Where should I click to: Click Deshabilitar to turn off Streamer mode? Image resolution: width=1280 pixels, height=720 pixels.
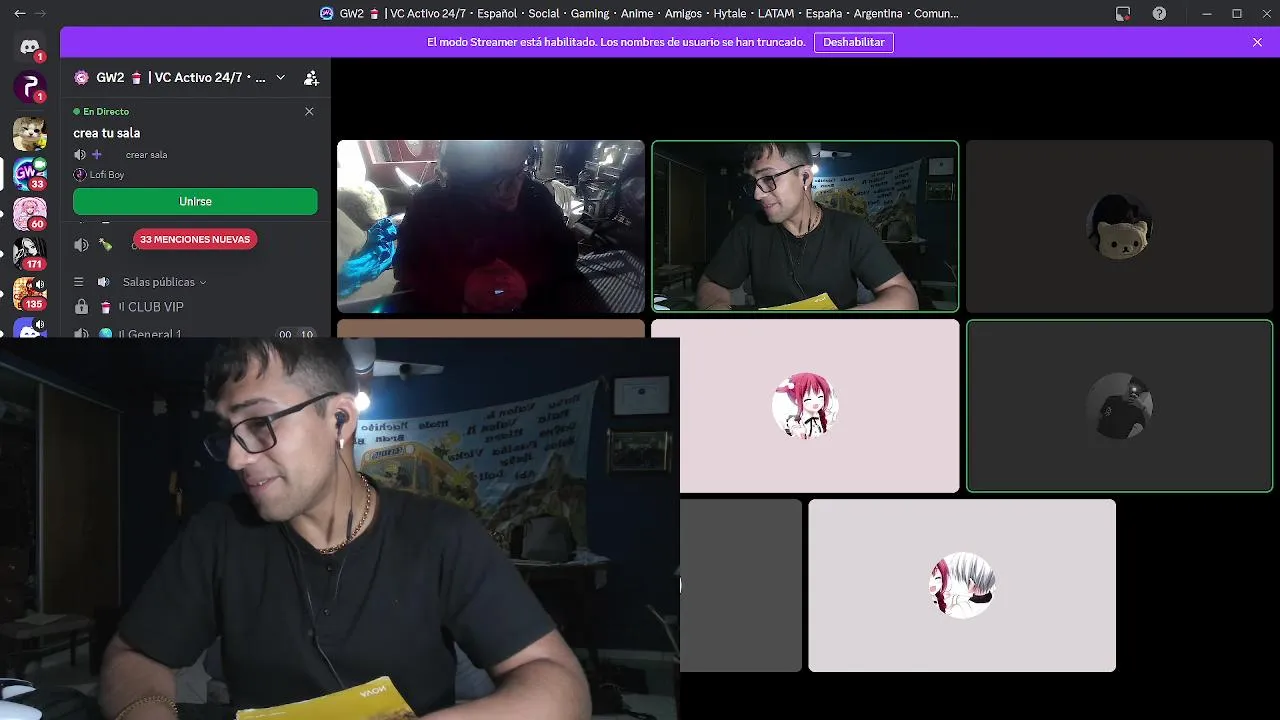point(854,42)
